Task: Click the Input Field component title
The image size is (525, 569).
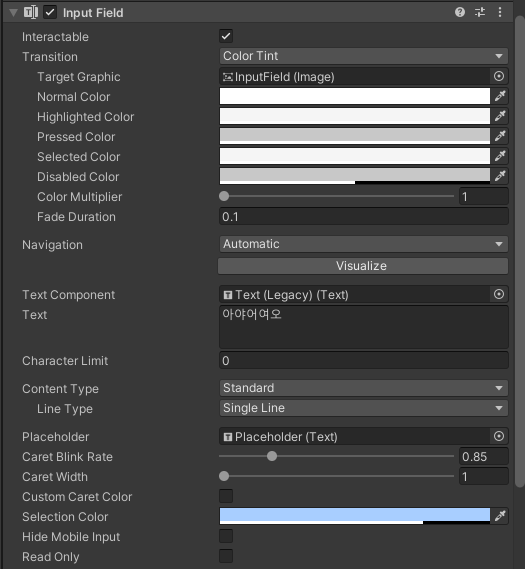Action: 93,13
